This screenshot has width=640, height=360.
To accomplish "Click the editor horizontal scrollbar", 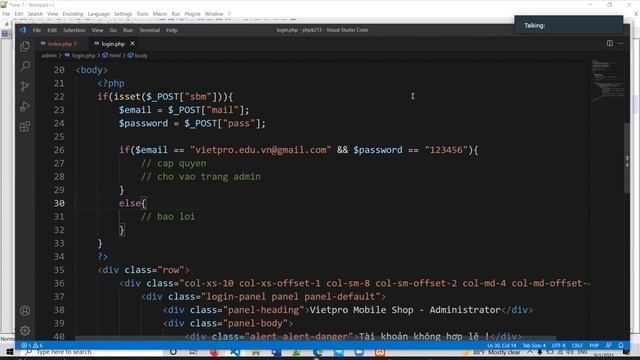I will [x=315, y=338].
